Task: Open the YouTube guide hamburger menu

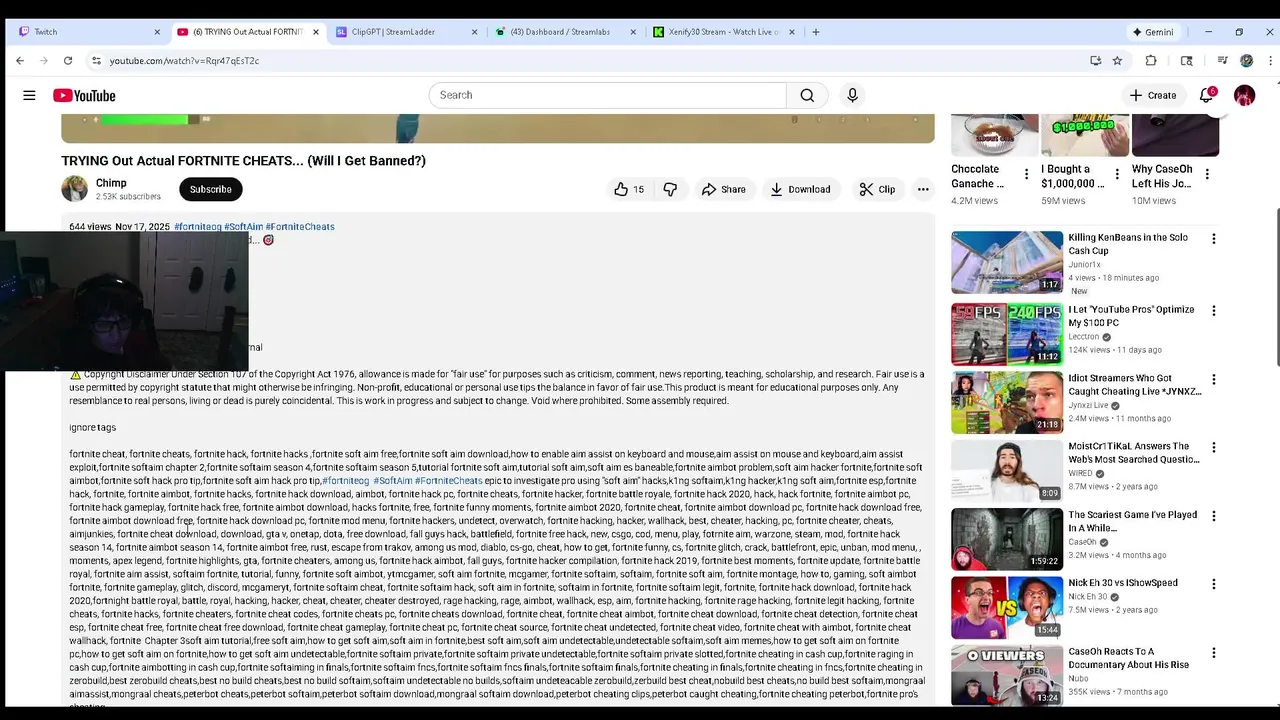Action: tap(29, 95)
